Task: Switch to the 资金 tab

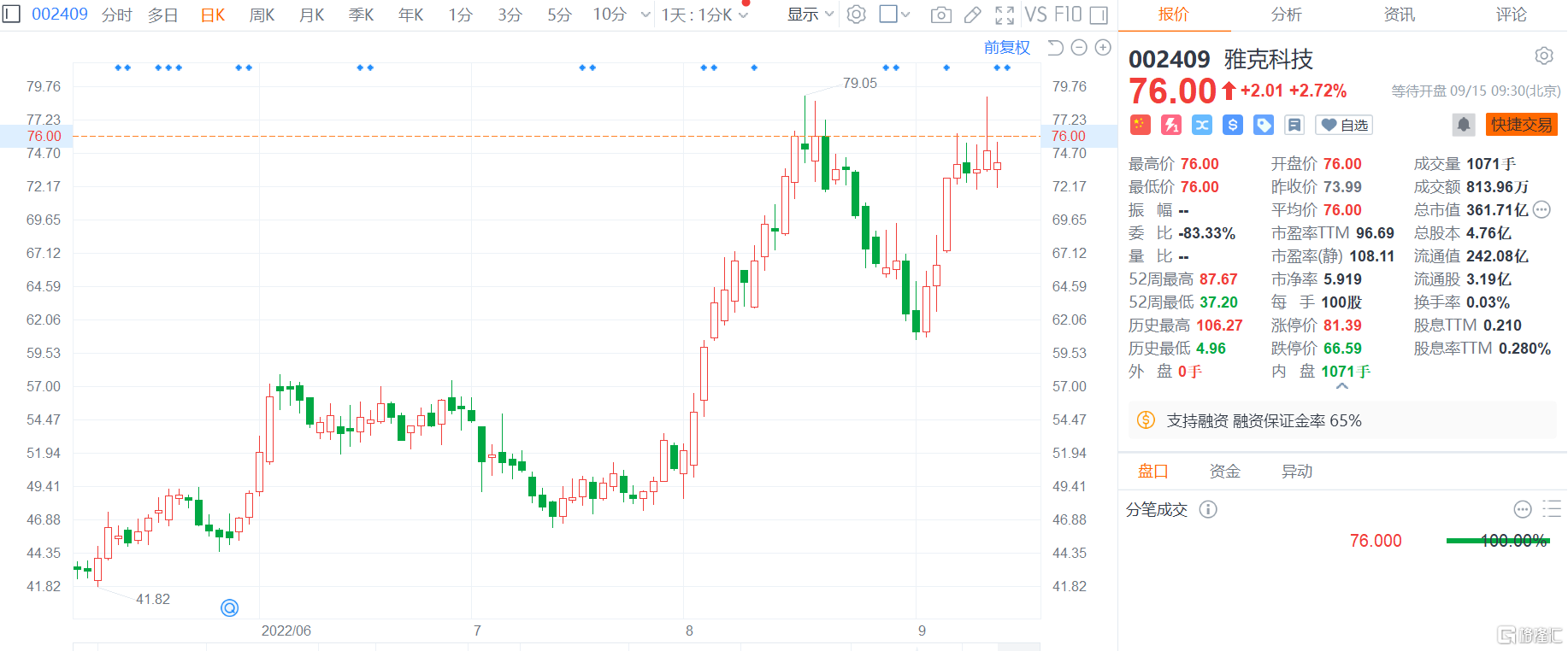Action: click(x=1224, y=471)
